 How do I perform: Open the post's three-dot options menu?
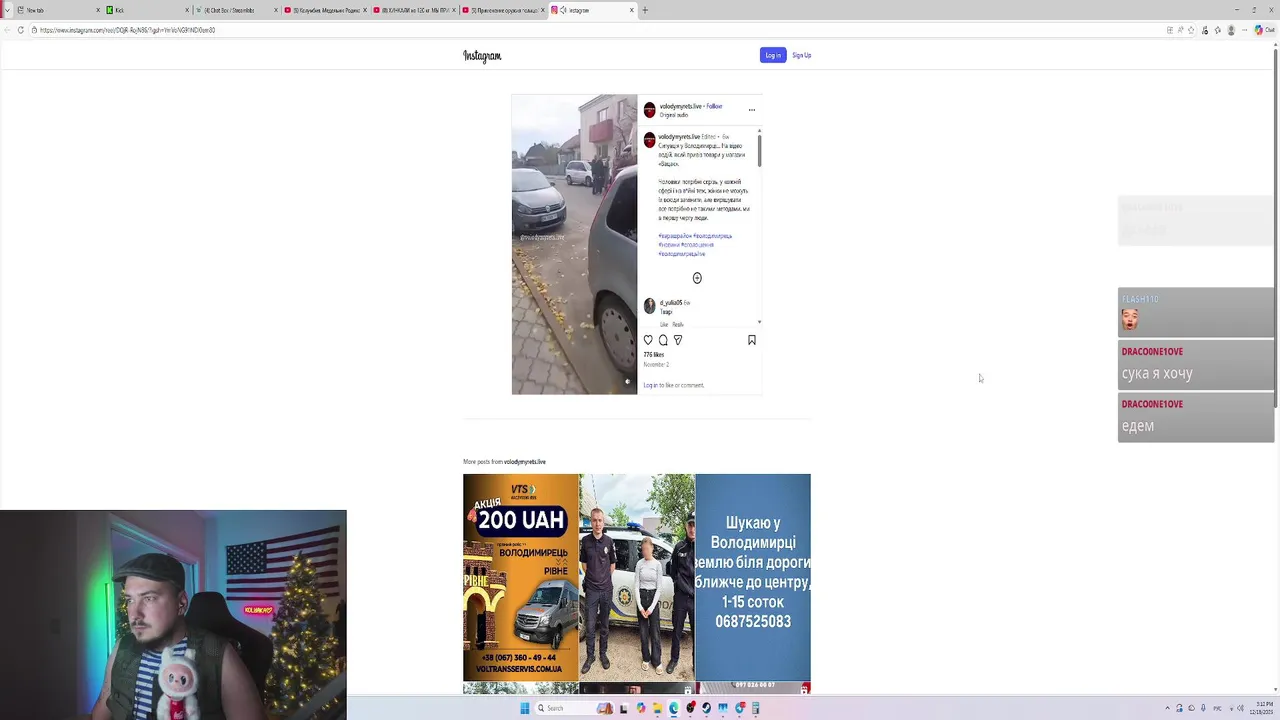752,110
